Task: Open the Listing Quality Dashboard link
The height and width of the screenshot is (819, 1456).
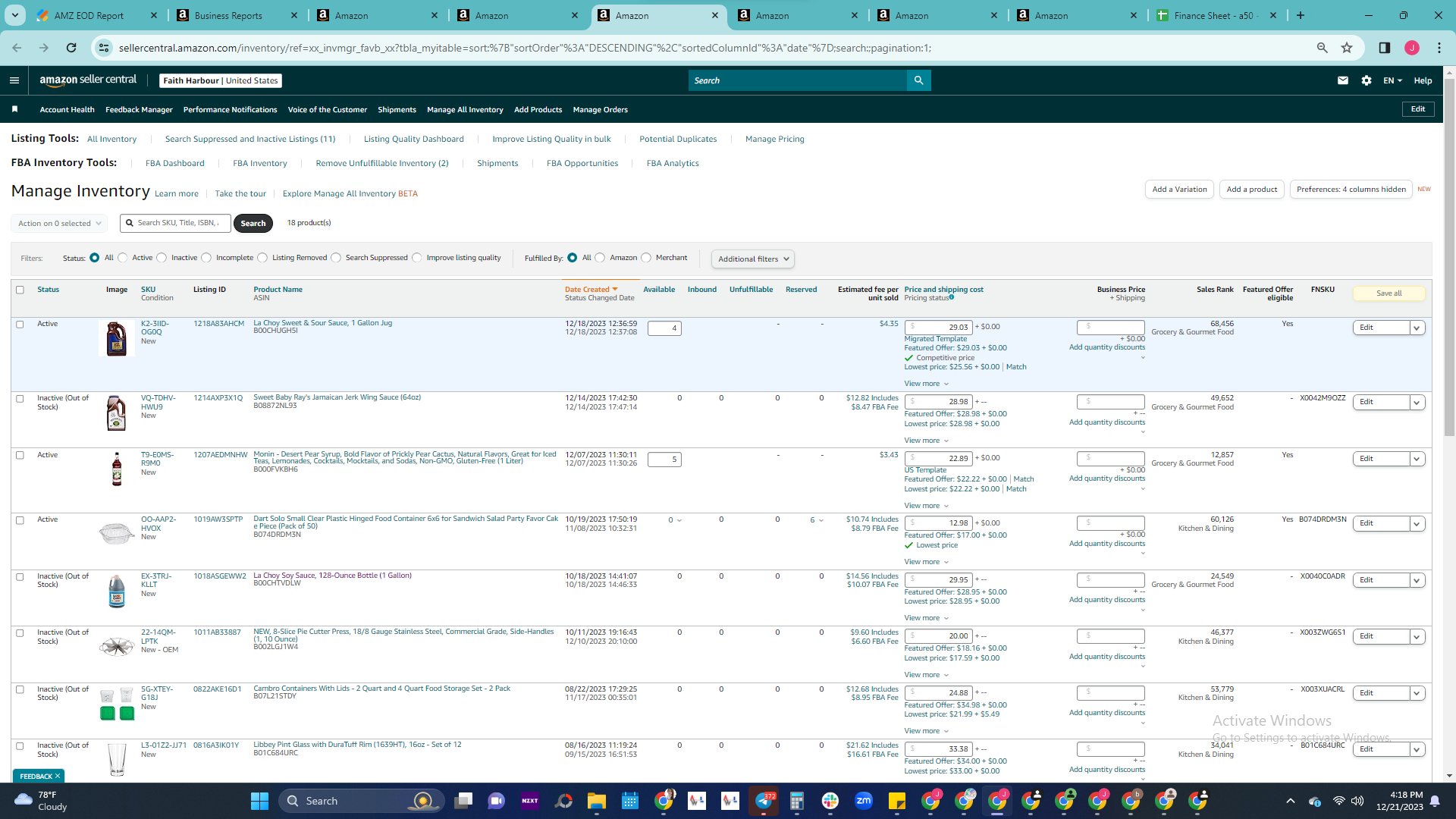Action: click(414, 139)
